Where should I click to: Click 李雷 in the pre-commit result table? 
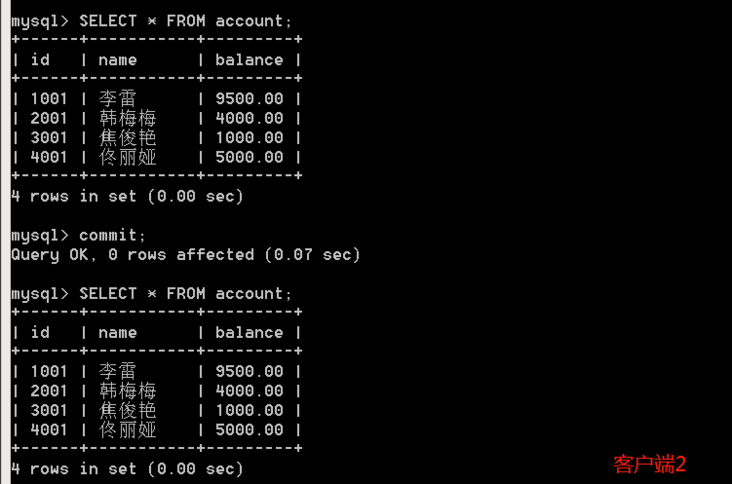(x=117, y=99)
